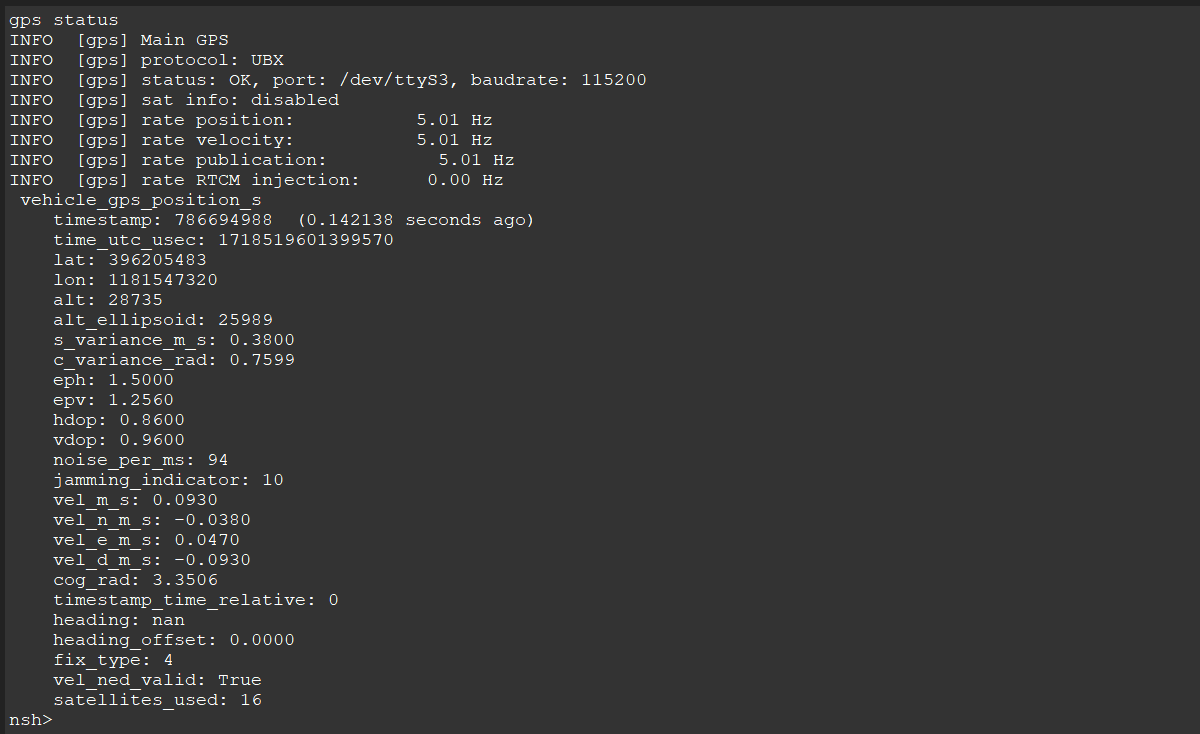Click the "gps status" command line
This screenshot has width=1200, height=734.
click(x=64, y=20)
